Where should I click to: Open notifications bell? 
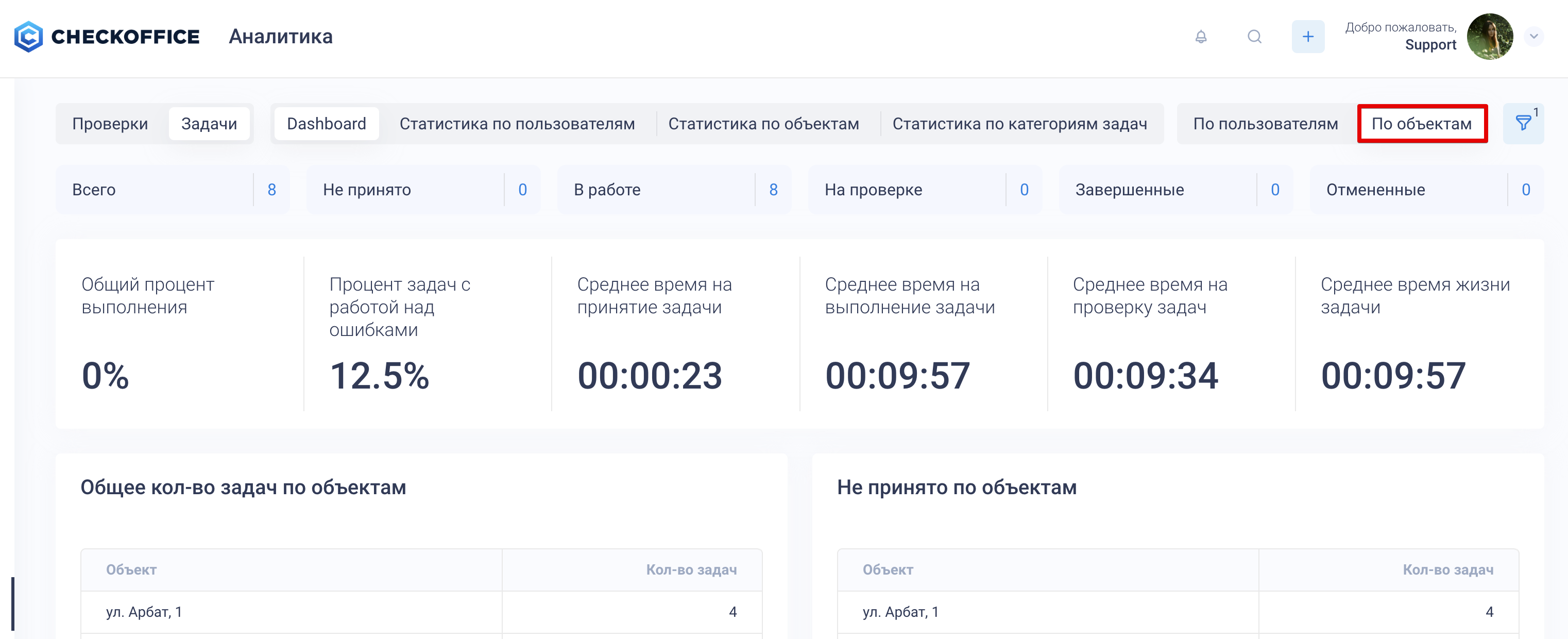click(1201, 37)
